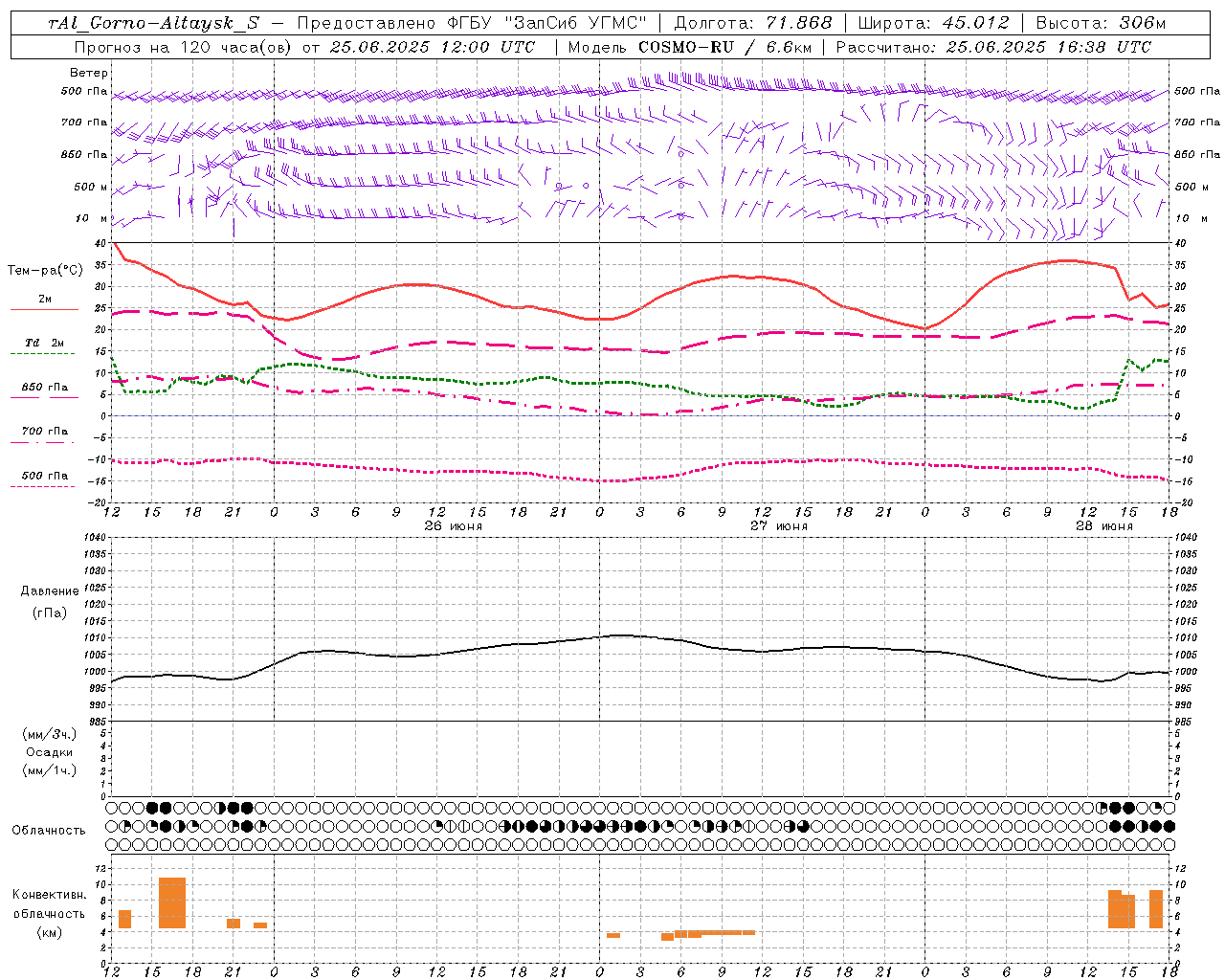Click 'Прогноз на 120 часа(ов)' forecast text
Viewport: 1225px width, 980px height.
click(x=184, y=47)
